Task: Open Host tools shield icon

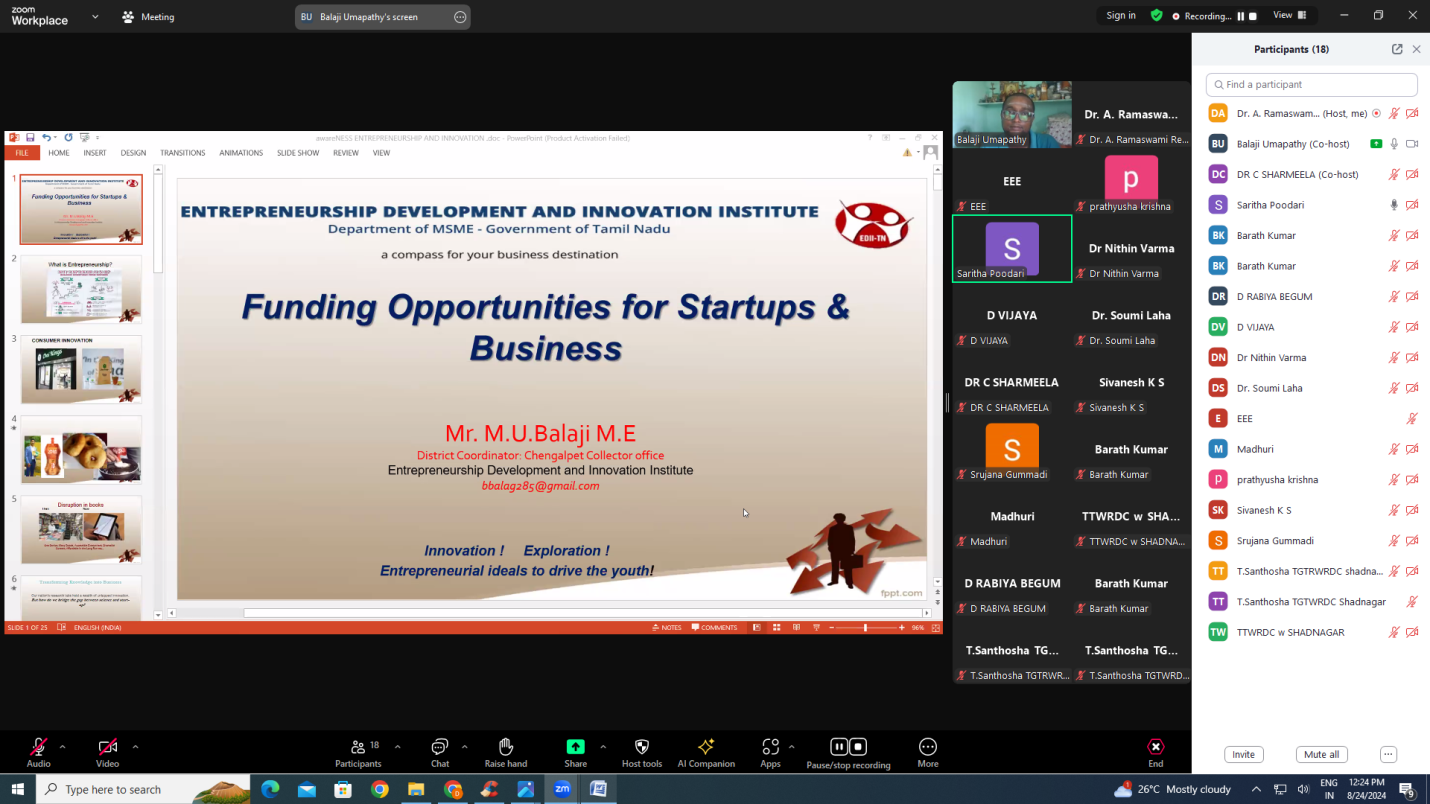Action: [642, 747]
